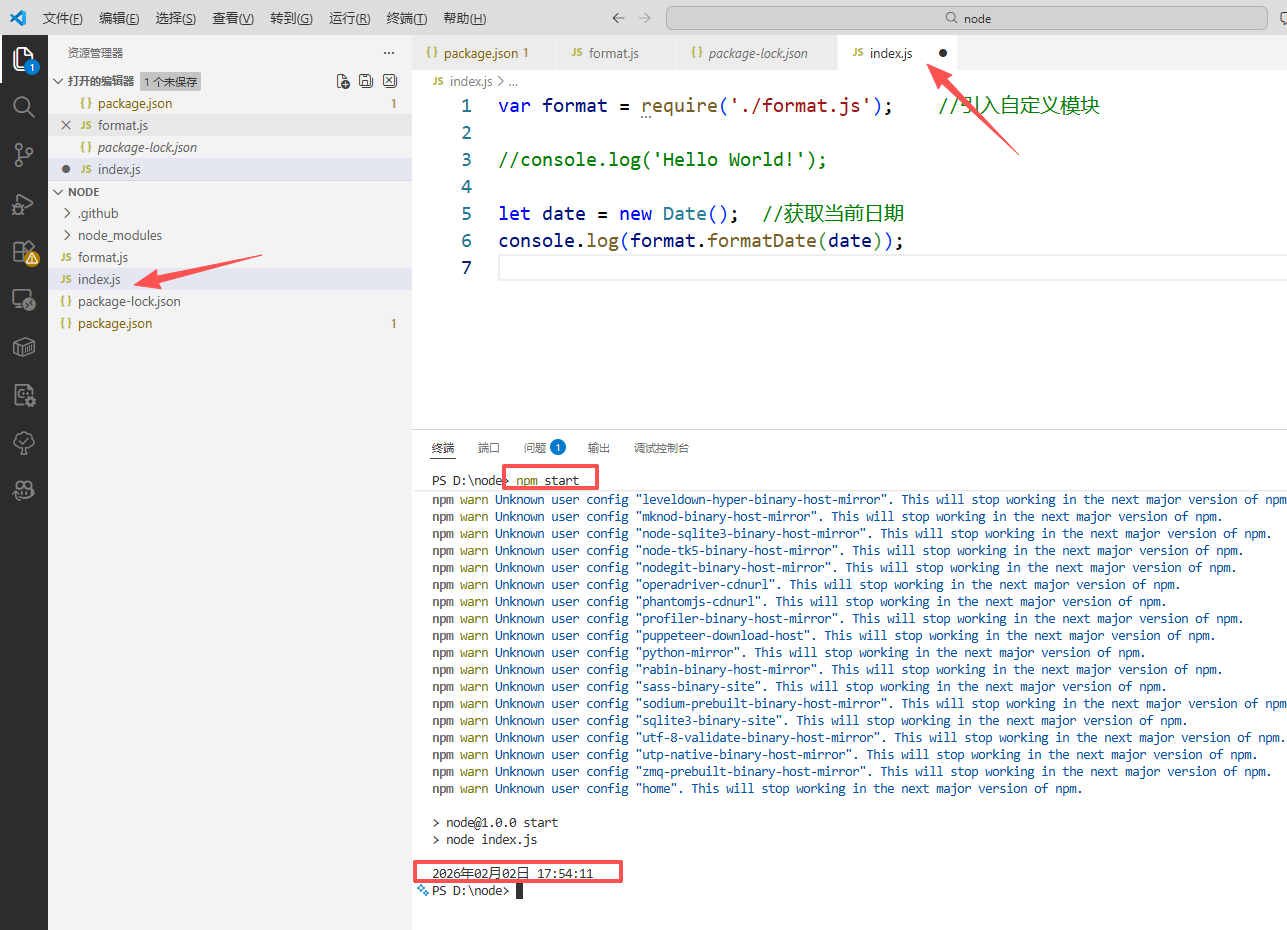
Task: Open the 终端(T) menu
Action: coord(406,18)
